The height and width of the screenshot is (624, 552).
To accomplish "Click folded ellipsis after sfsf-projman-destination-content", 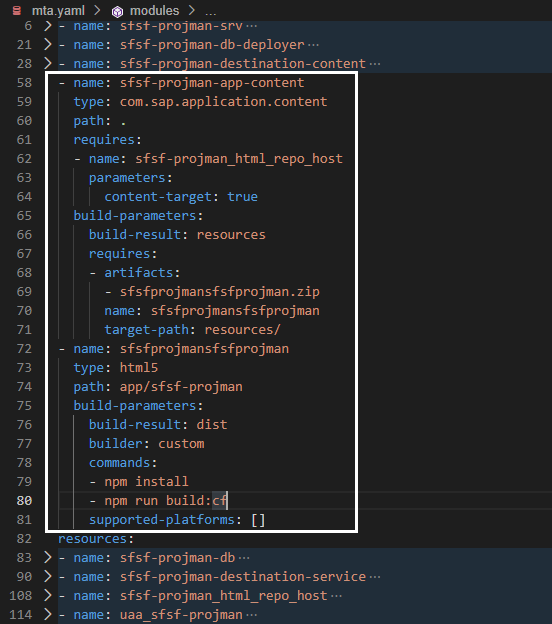I will [375, 64].
